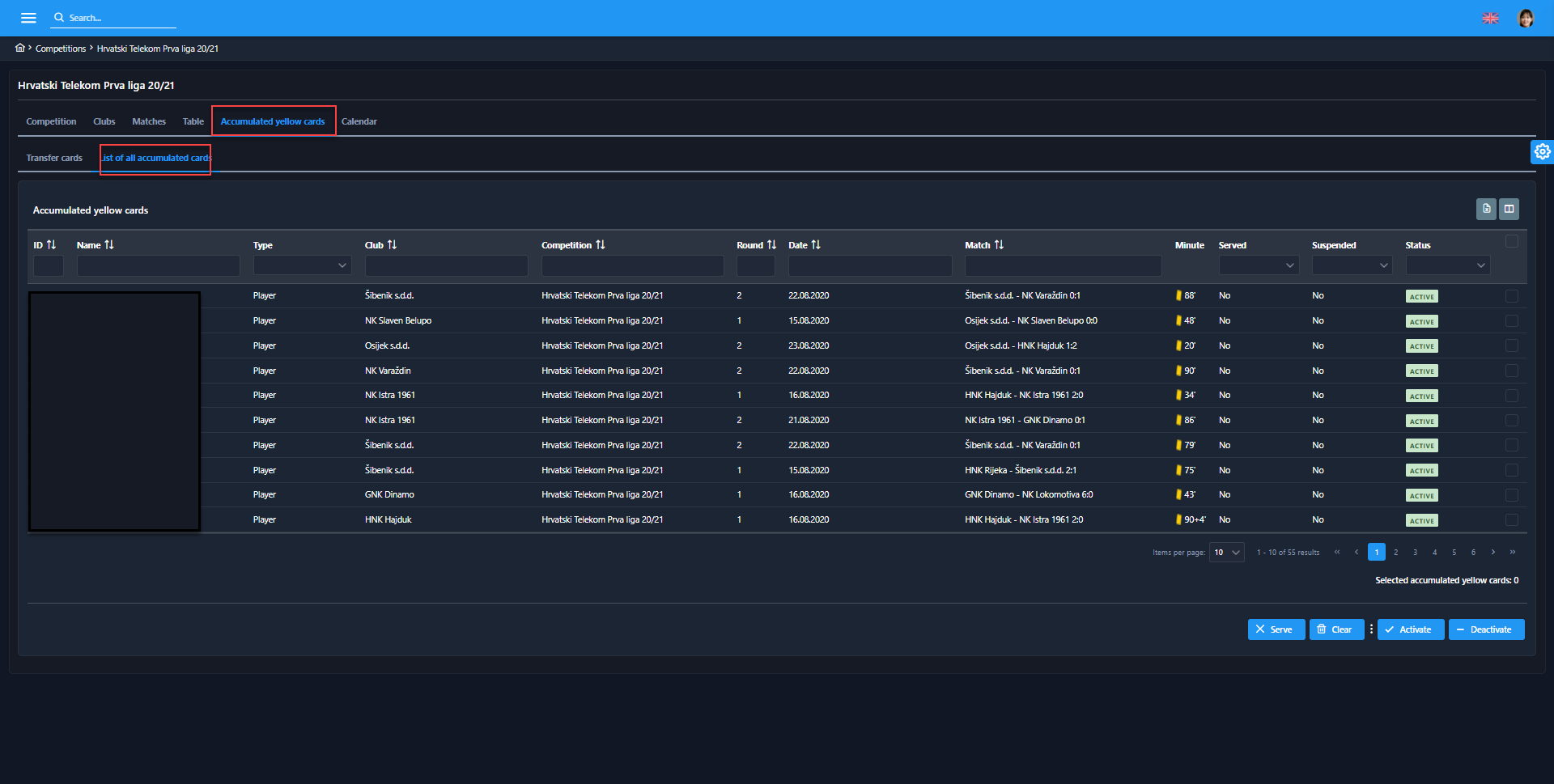1554x784 pixels.
Task: Select checkbox for Osijek - HNK Hajduk row
Action: (x=1511, y=345)
